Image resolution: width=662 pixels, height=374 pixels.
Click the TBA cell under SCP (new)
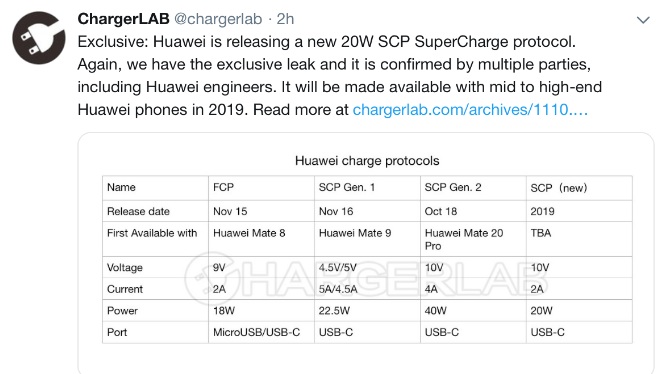(x=579, y=239)
